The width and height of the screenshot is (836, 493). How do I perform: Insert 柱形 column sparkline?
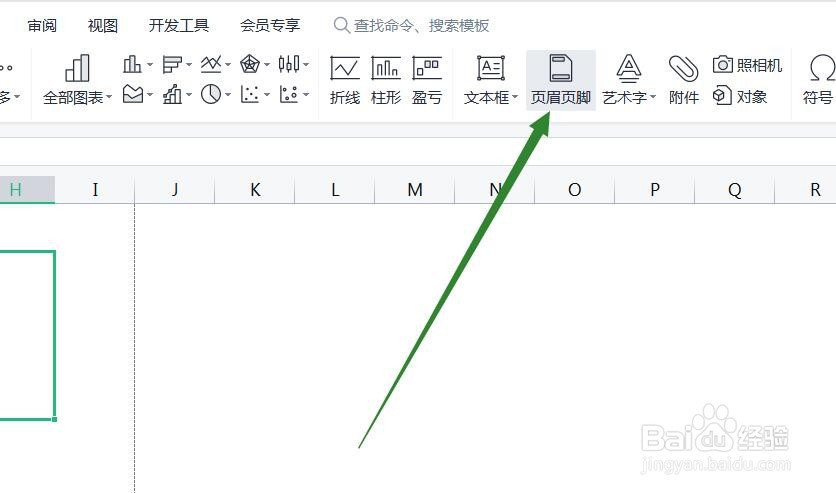pyautogui.click(x=385, y=80)
